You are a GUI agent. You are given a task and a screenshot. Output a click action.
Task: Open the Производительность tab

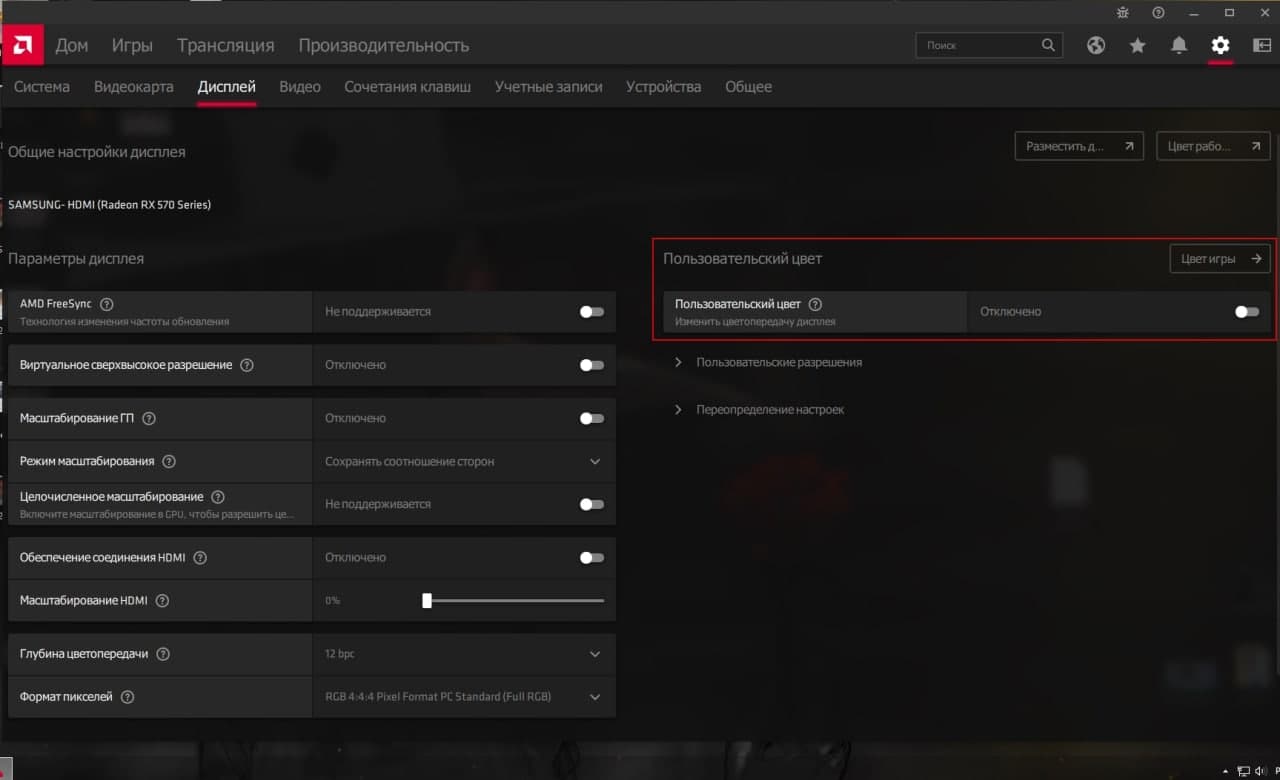click(x=383, y=45)
